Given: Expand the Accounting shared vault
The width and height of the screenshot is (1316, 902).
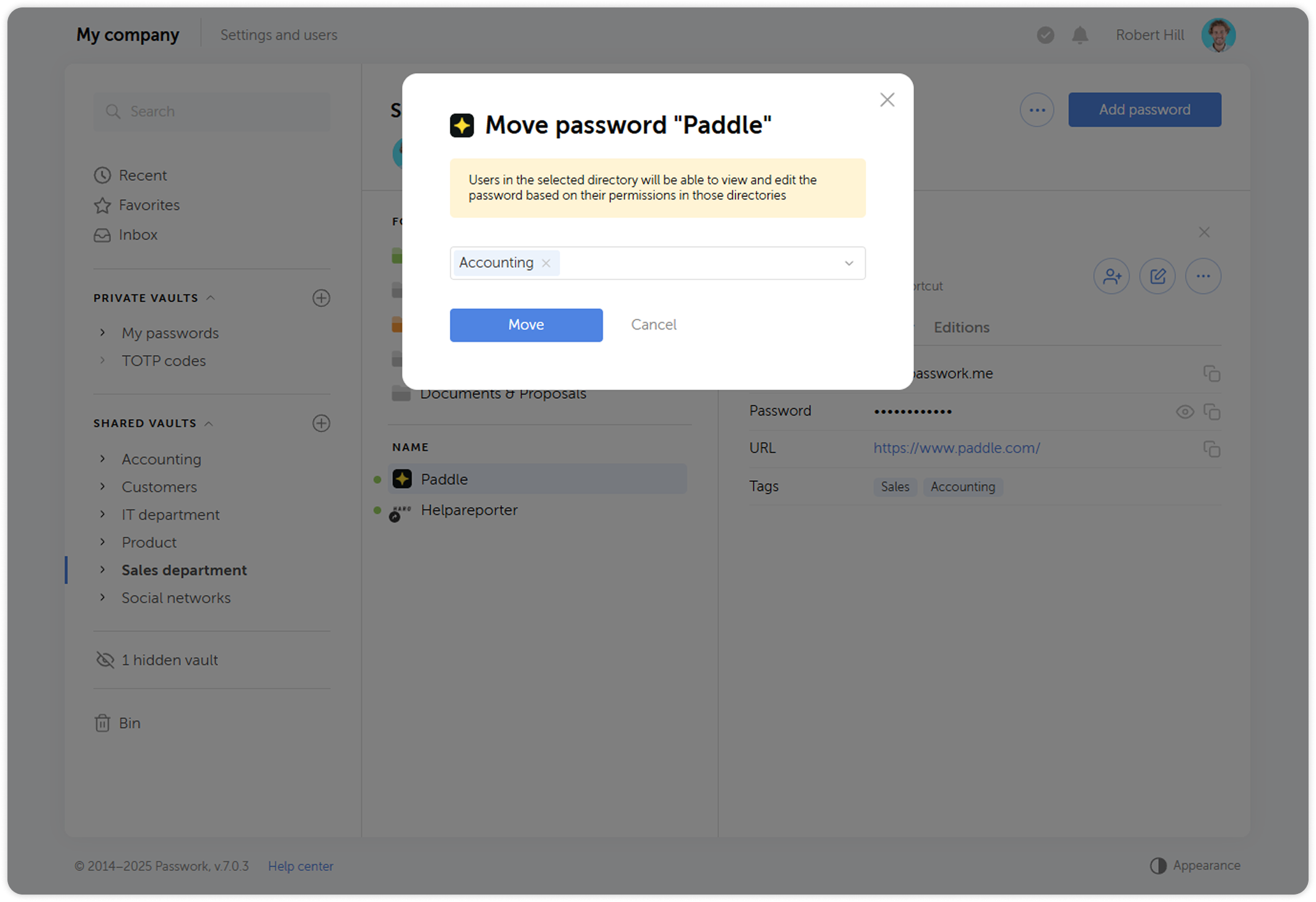Looking at the screenshot, I should [x=103, y=459].
